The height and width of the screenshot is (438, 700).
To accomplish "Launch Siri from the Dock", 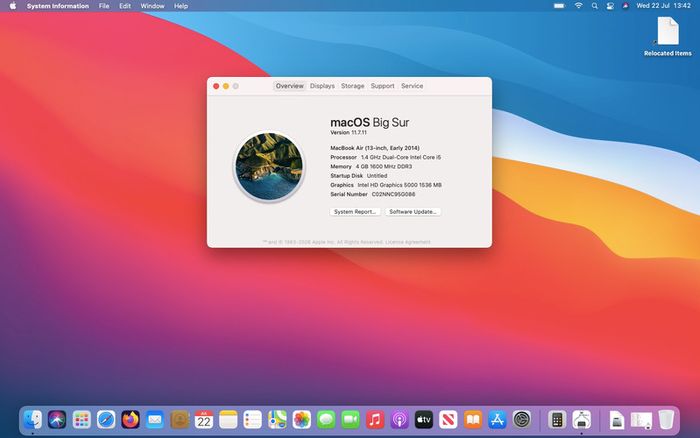I will (57, 420).
